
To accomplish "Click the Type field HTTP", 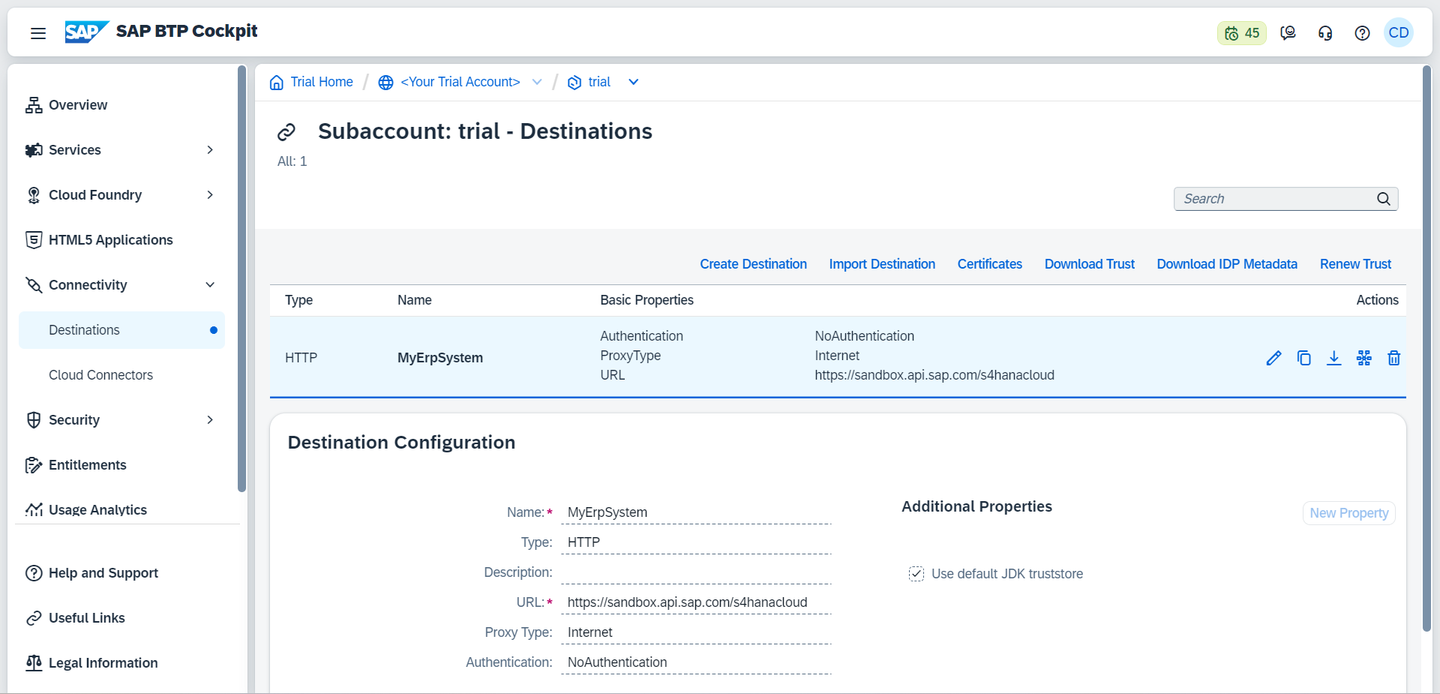I will click(696, 542).
